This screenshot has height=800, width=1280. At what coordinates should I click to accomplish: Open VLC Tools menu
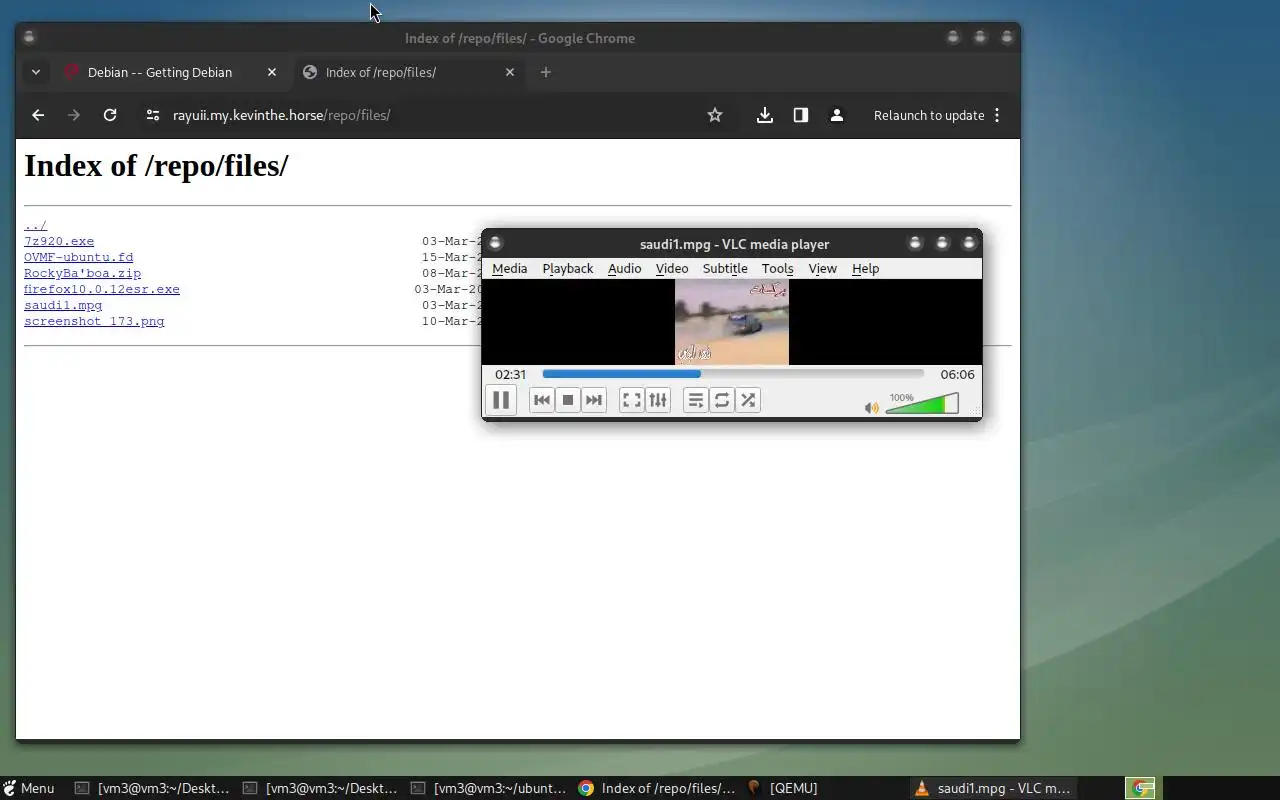[x=777, y=268]
